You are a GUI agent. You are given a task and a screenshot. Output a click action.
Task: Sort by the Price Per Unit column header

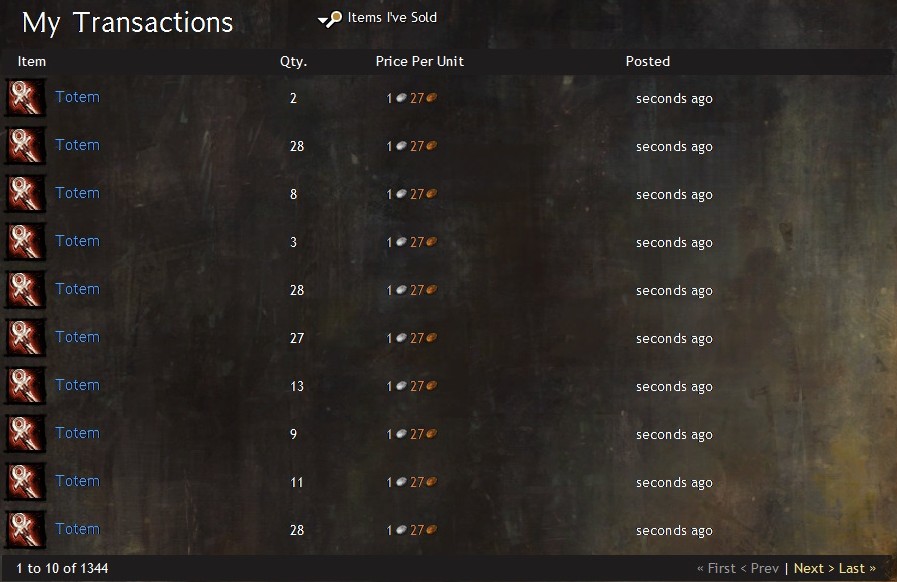419,61
